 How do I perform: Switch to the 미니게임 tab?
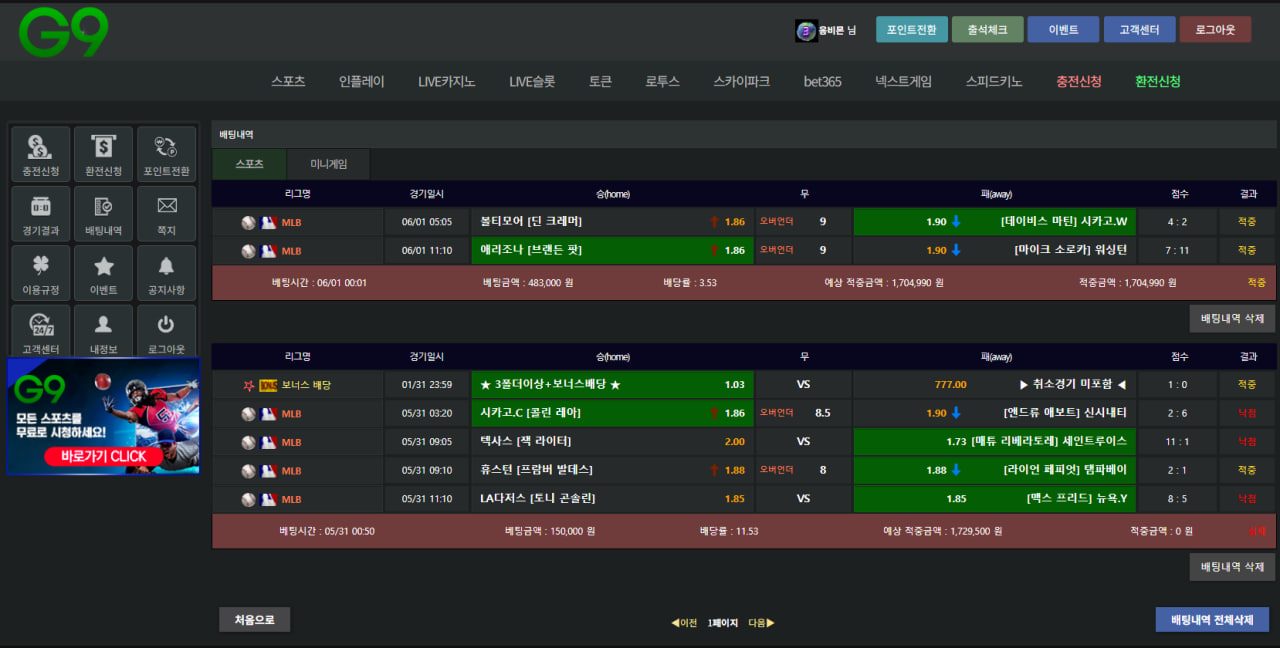328,164
